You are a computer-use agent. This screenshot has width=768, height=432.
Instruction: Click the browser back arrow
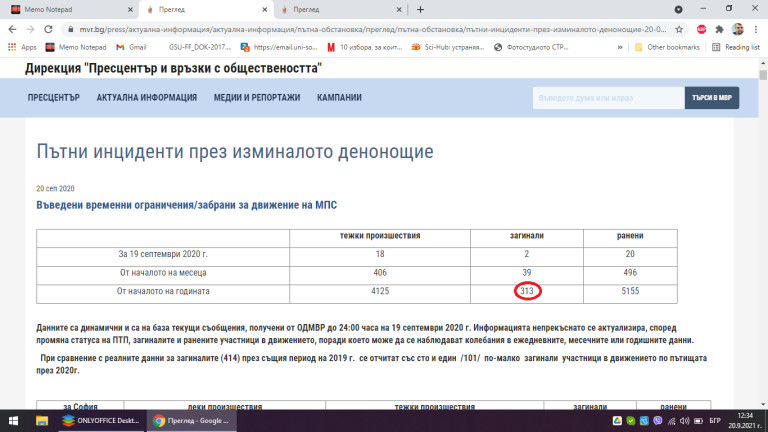pyautogui.click(x=10, y=29)
